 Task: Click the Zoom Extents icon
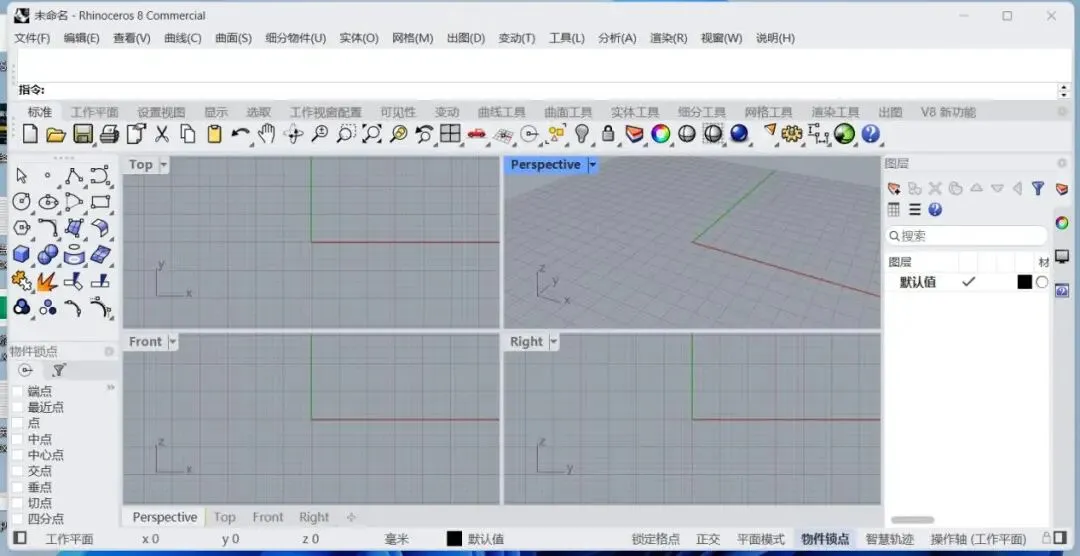pyautogui.click(x=372, y=134)
